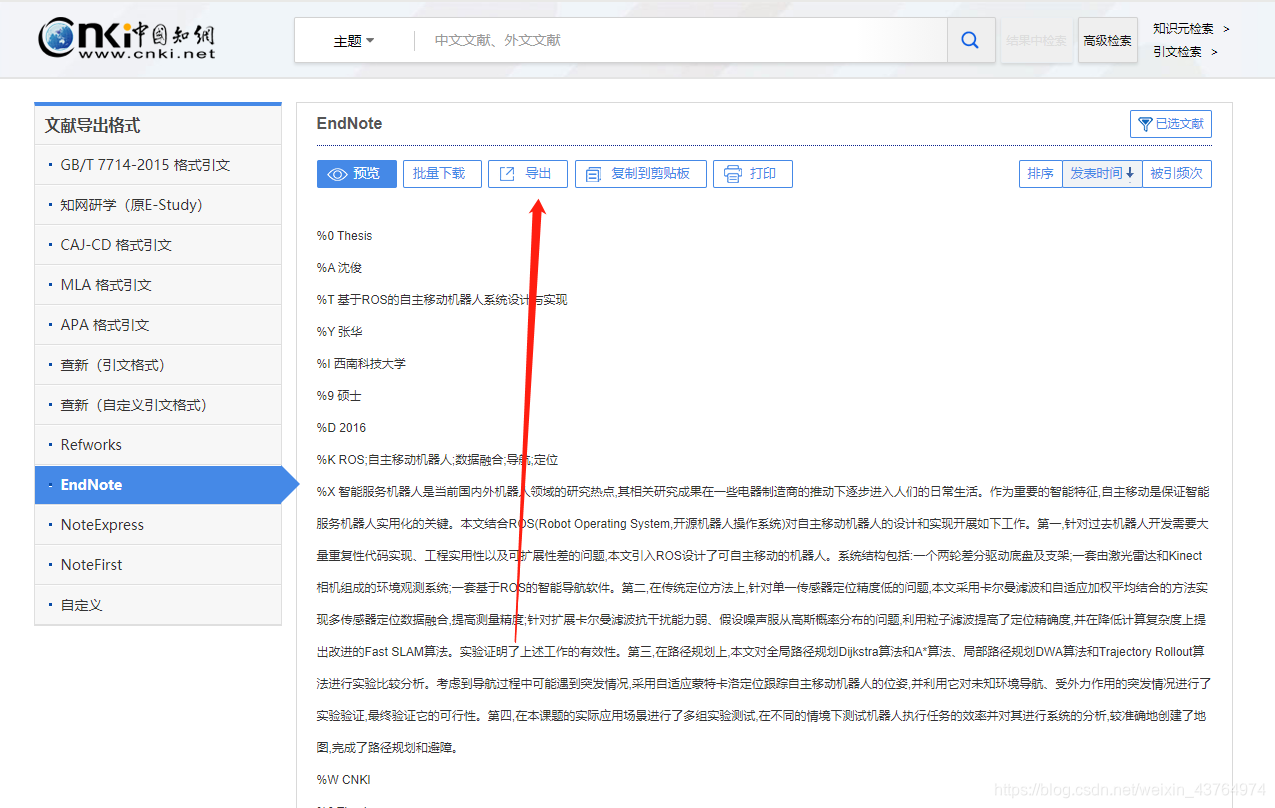Viewport: 1275px width, 808px height.
Task: Click the institution line '%I 西南科技大学'
Action: pyautogui.click(x=361, y=364)
